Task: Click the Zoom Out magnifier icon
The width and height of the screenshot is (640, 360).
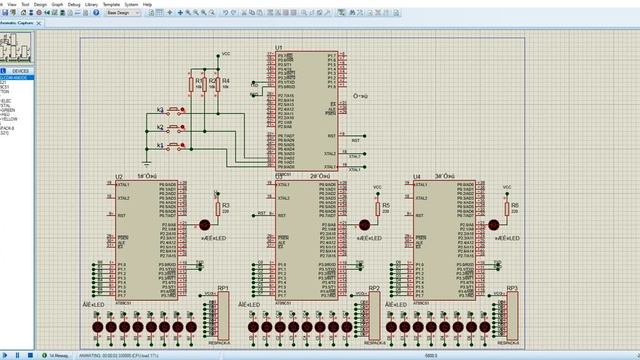Action: coord(196,13)
